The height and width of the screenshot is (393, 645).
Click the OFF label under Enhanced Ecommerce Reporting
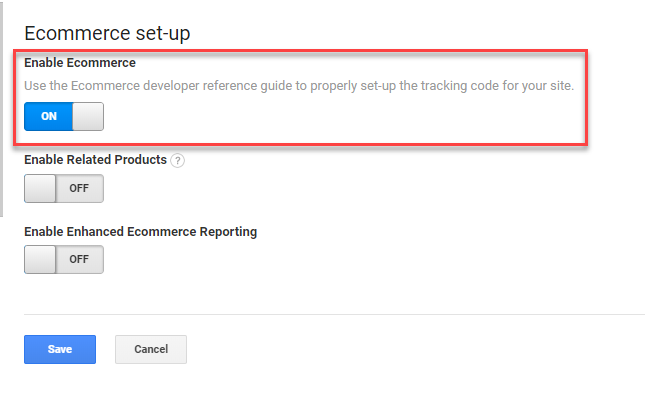[79, 259]
